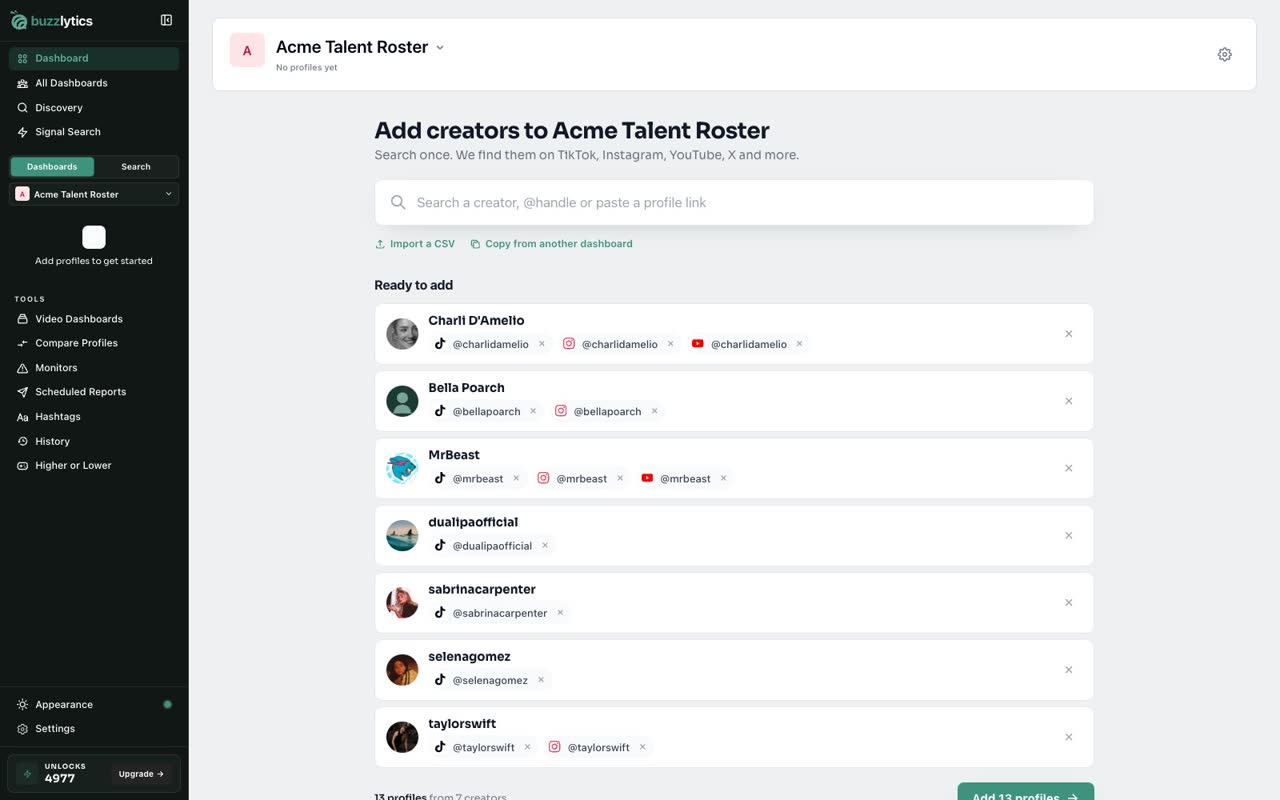The image size is (1280, 800).
Task: Click Import a CSV link
Action: click(x=415, y=244)
